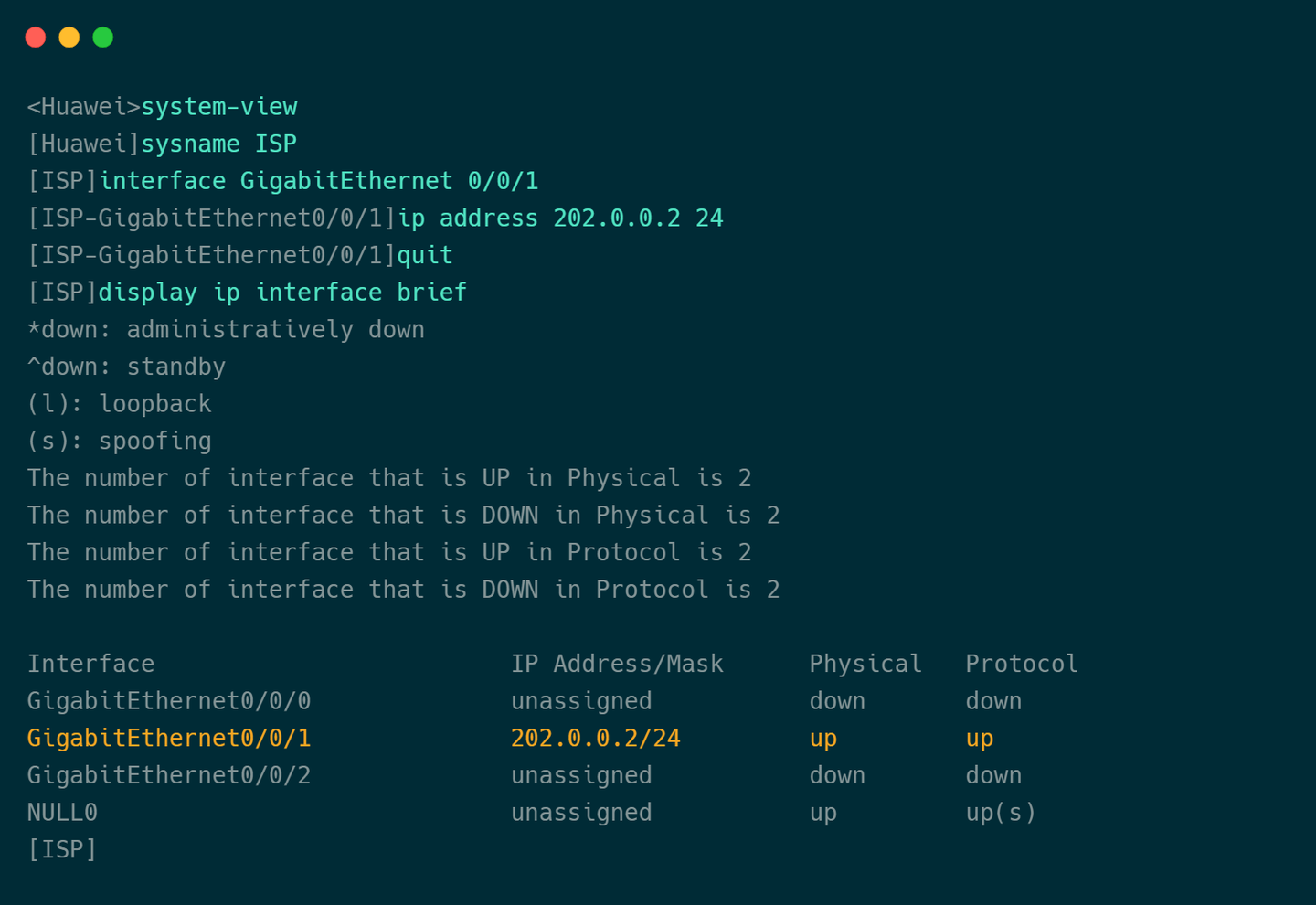The image size is (1316, 905).
Task: Click the Physical column header
Action: point(865,664)
